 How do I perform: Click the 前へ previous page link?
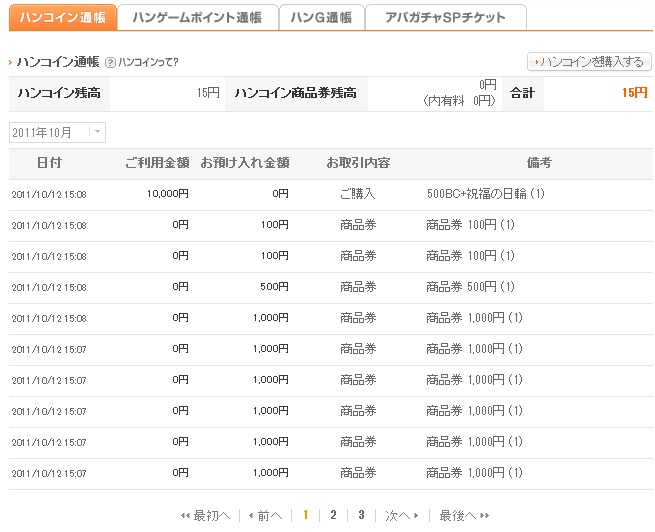point(269,516)
